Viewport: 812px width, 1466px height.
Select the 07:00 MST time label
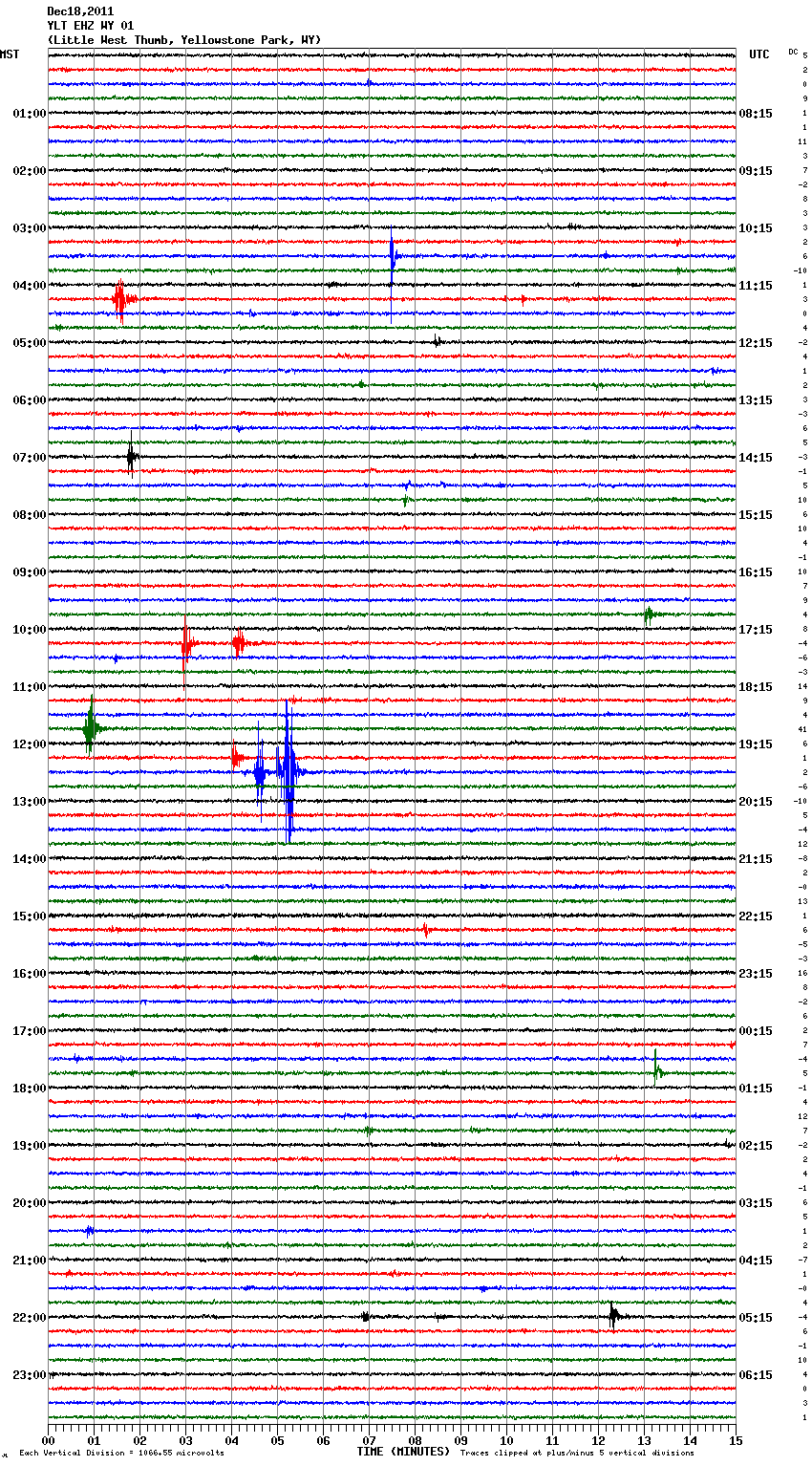click(29, 458)
